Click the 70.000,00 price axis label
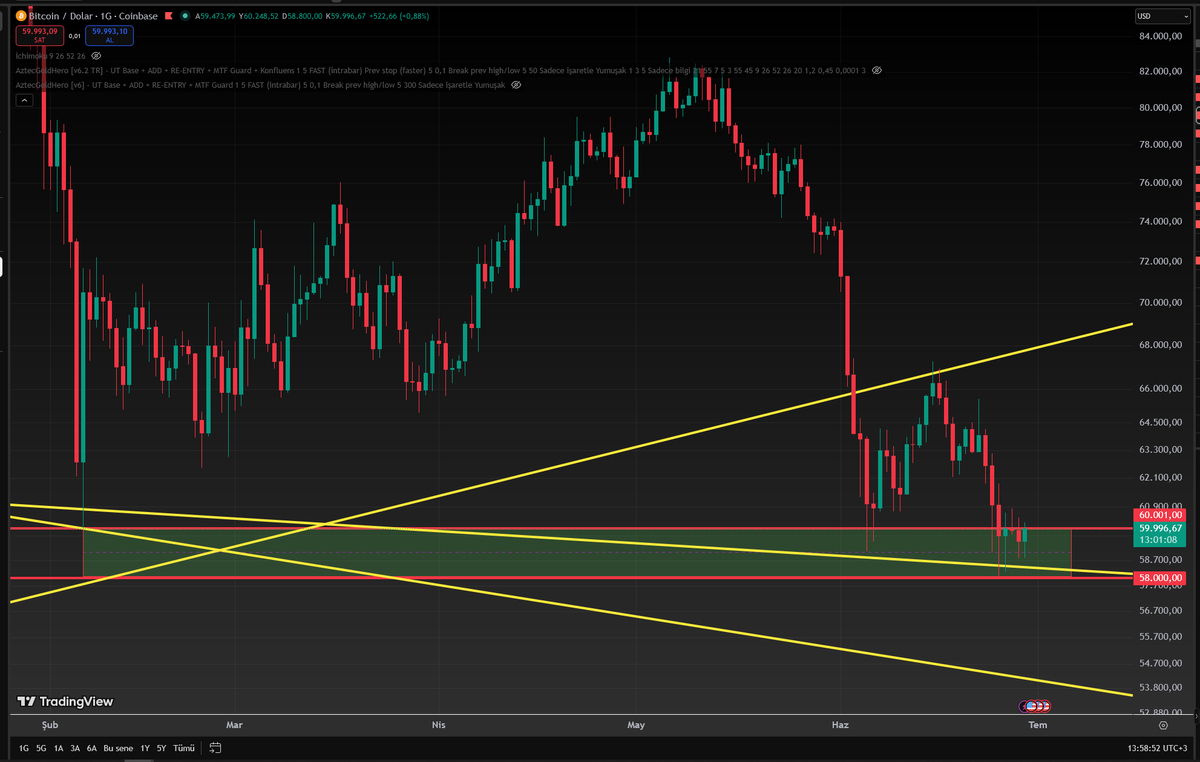Screen dimensions: 1200x762 (1159, 302)
